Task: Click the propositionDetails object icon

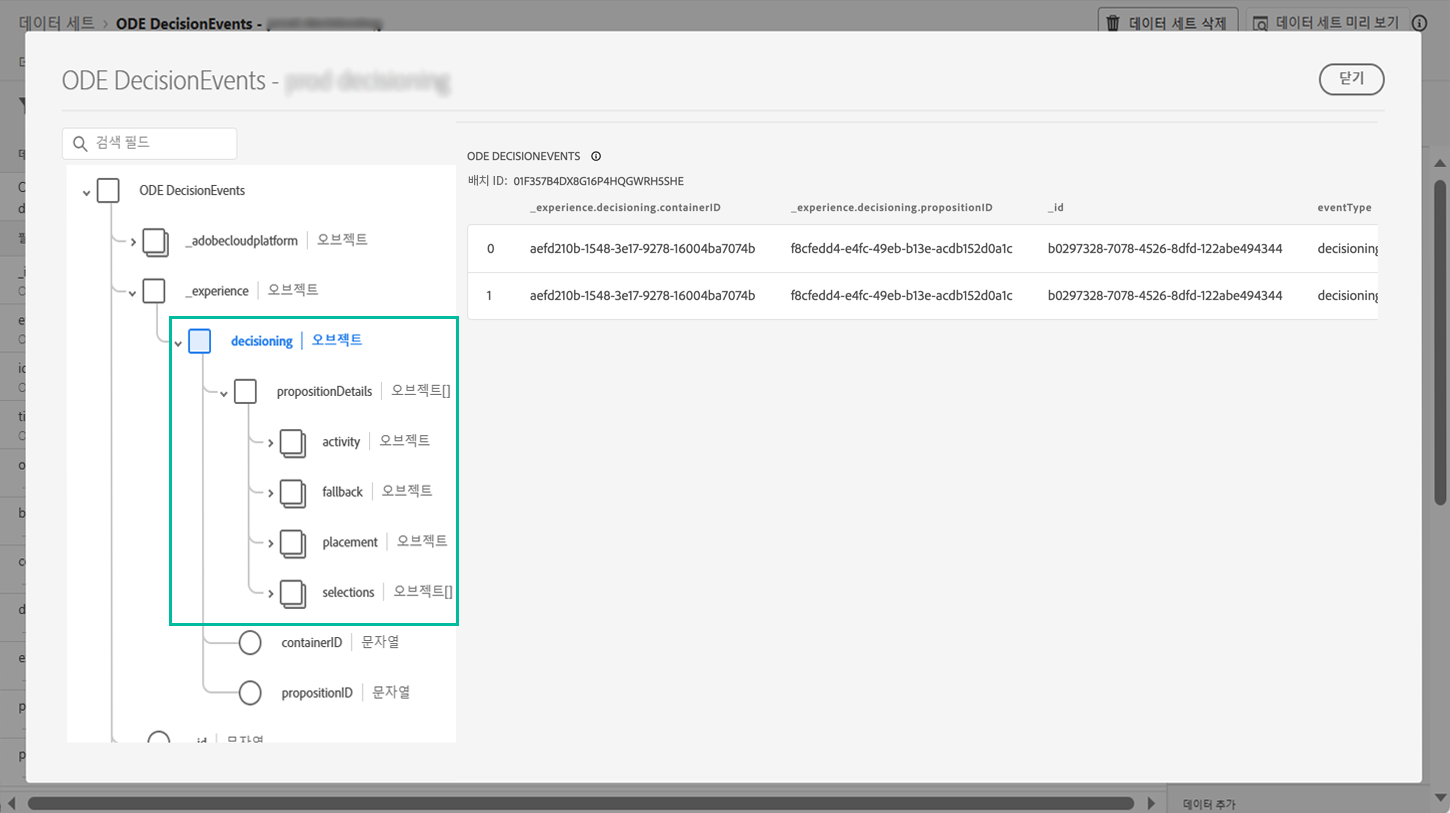Action: tap(245, 391)
